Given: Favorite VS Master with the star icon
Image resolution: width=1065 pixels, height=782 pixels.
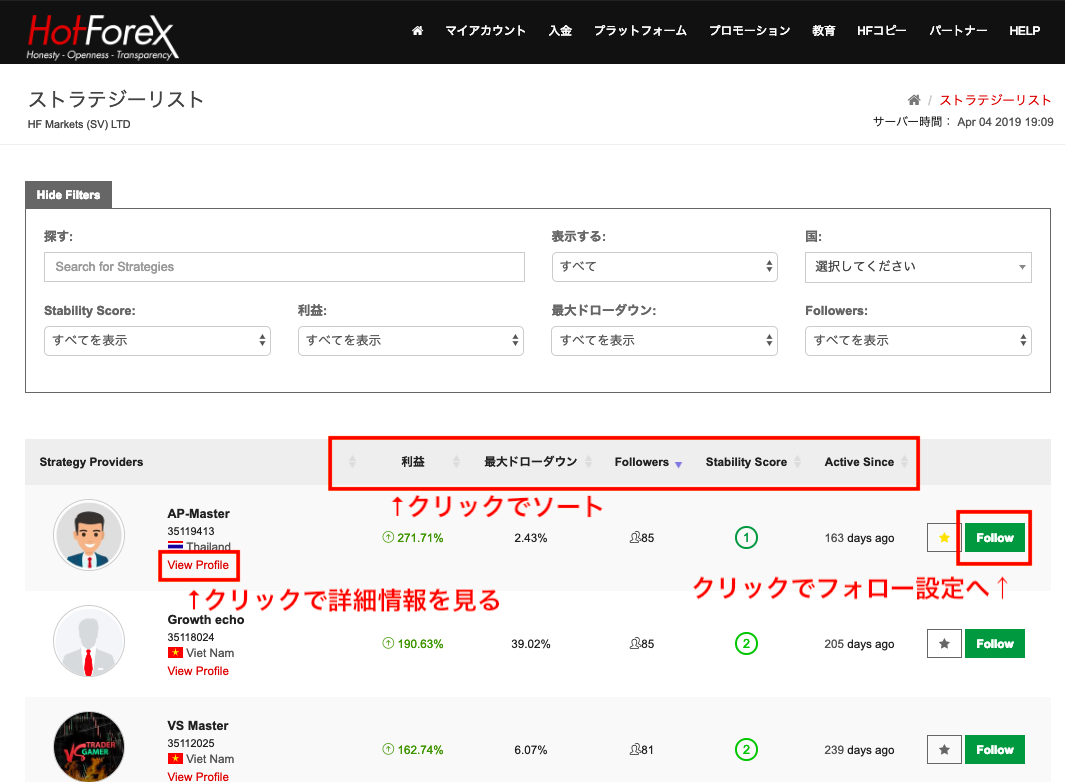Looking at the screenshot, I should (944, 750).
